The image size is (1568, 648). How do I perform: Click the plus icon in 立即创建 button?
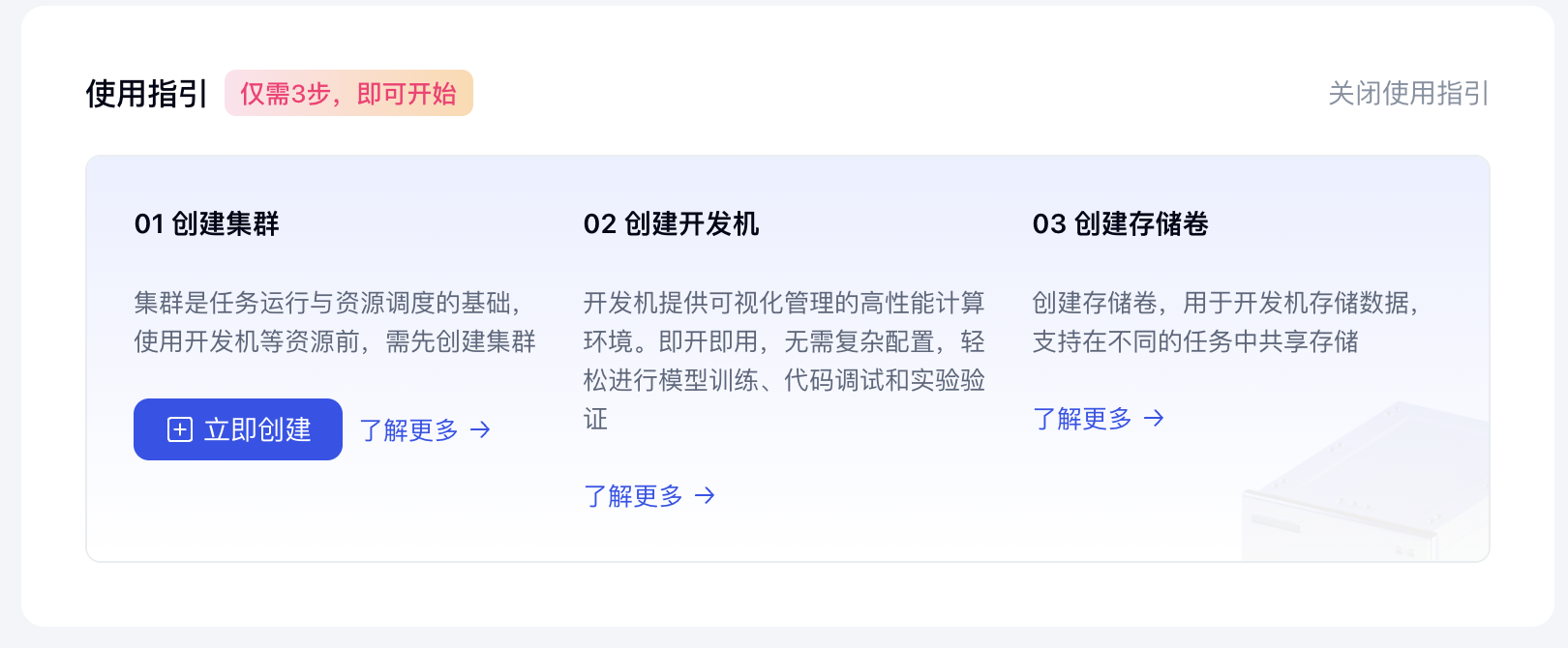(180, 429)
